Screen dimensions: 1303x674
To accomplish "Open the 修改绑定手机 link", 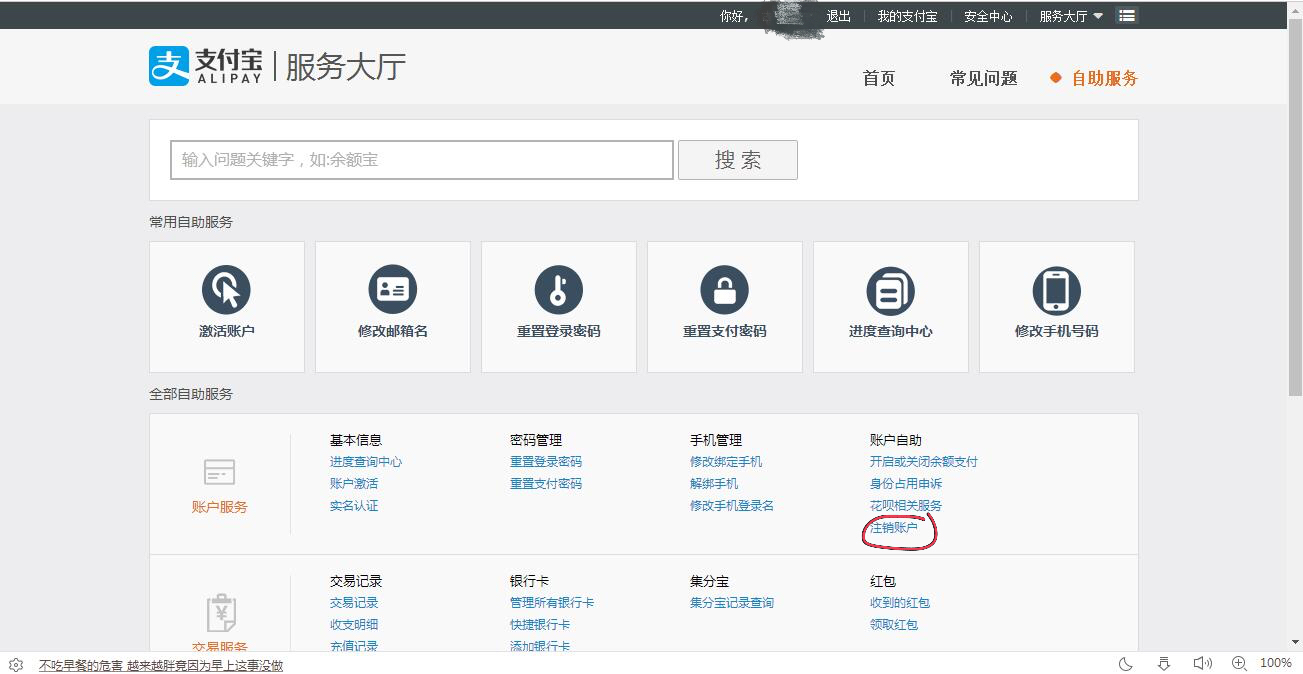I will click(x=726, y=462).
